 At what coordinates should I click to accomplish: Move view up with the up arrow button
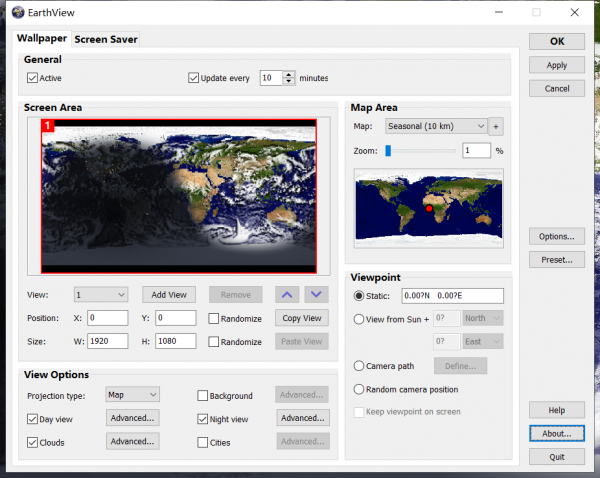(287, 295)
